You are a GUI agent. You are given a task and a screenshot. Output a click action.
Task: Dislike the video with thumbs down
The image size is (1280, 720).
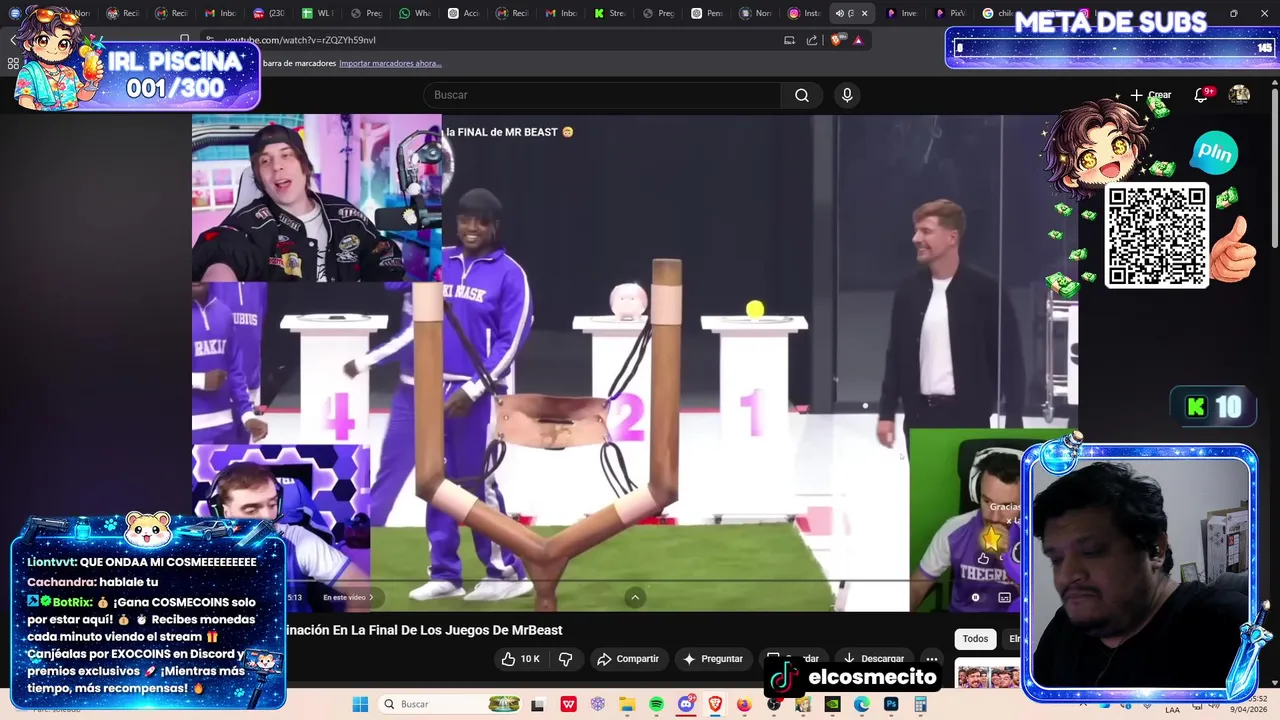pos(565,659)
